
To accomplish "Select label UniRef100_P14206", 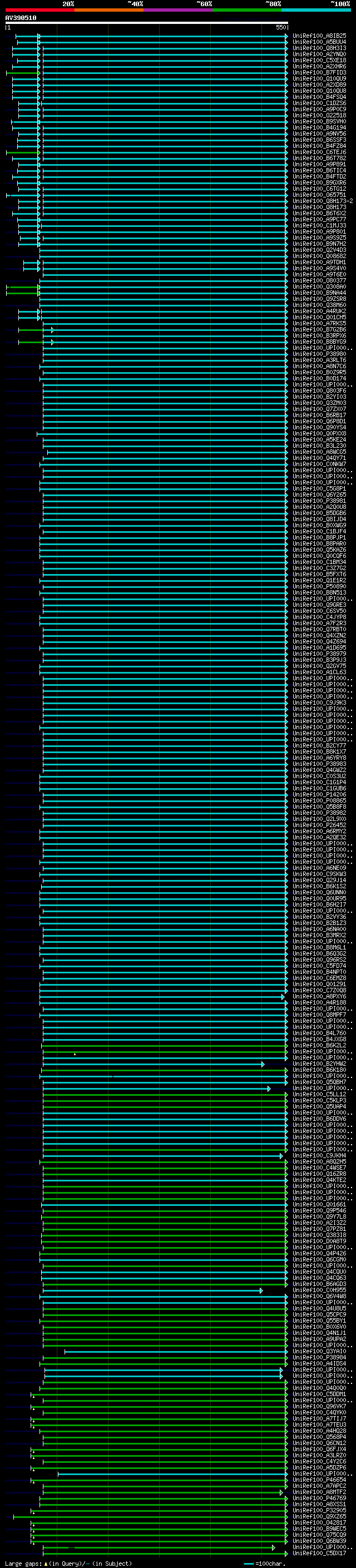I will pos(319,794).
